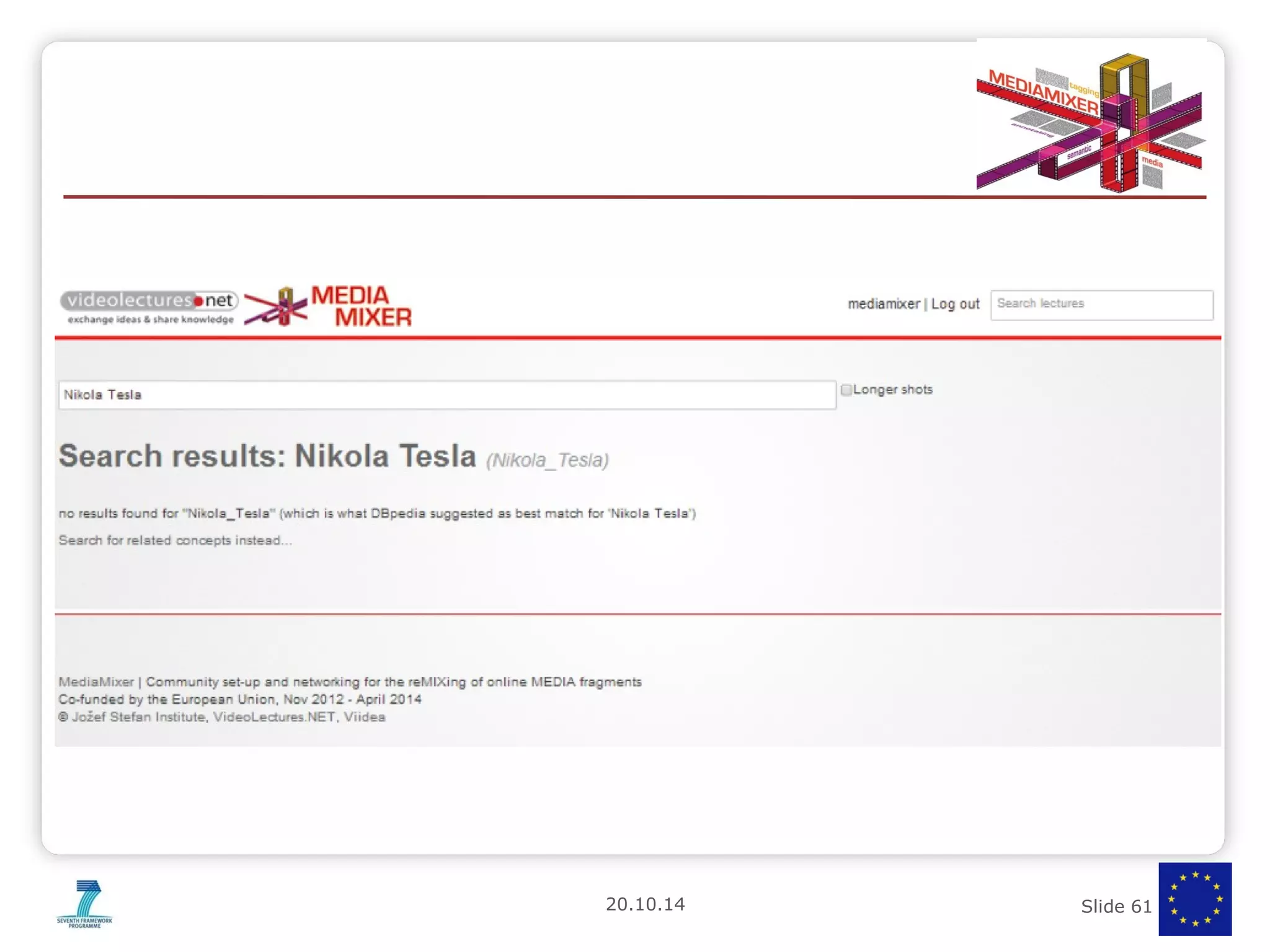This screenshot has height=952, width=1270.
Task: Click the MediaMixer star icon in header
Action: coord(276,307)
